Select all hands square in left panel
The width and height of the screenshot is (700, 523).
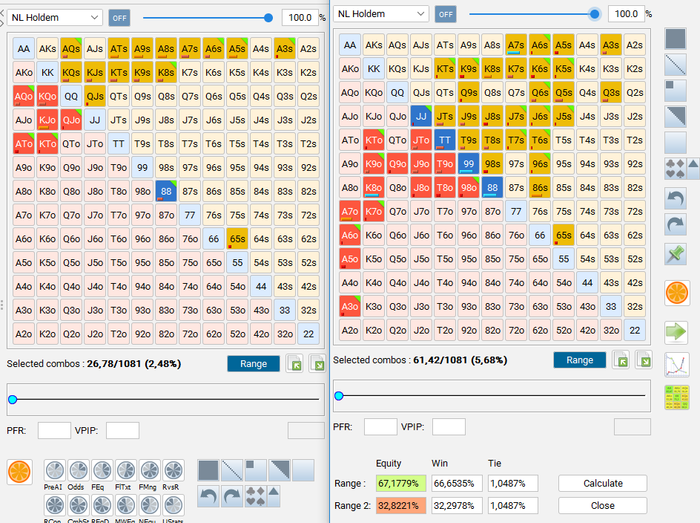[x=208, y=470]
